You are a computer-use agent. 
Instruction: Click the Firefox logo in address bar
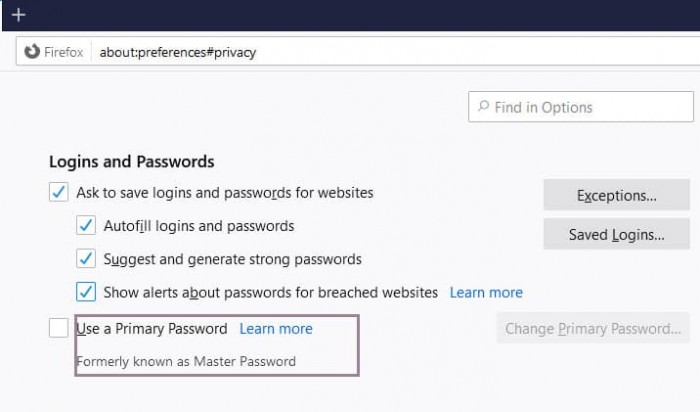[x=32, y=52]
